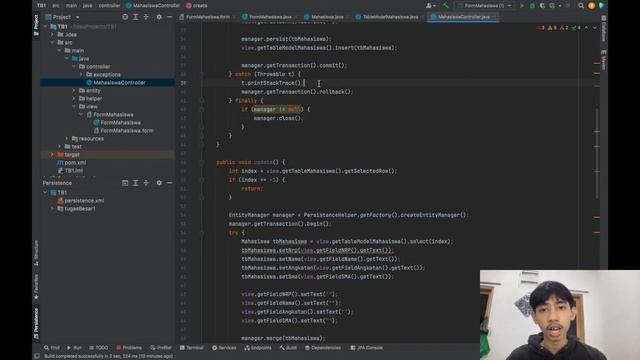The height and width of the screenshot is (360, 640).
Task: Switch to TableModelMahasiswa.java tab
Action: tap(389, 17)
